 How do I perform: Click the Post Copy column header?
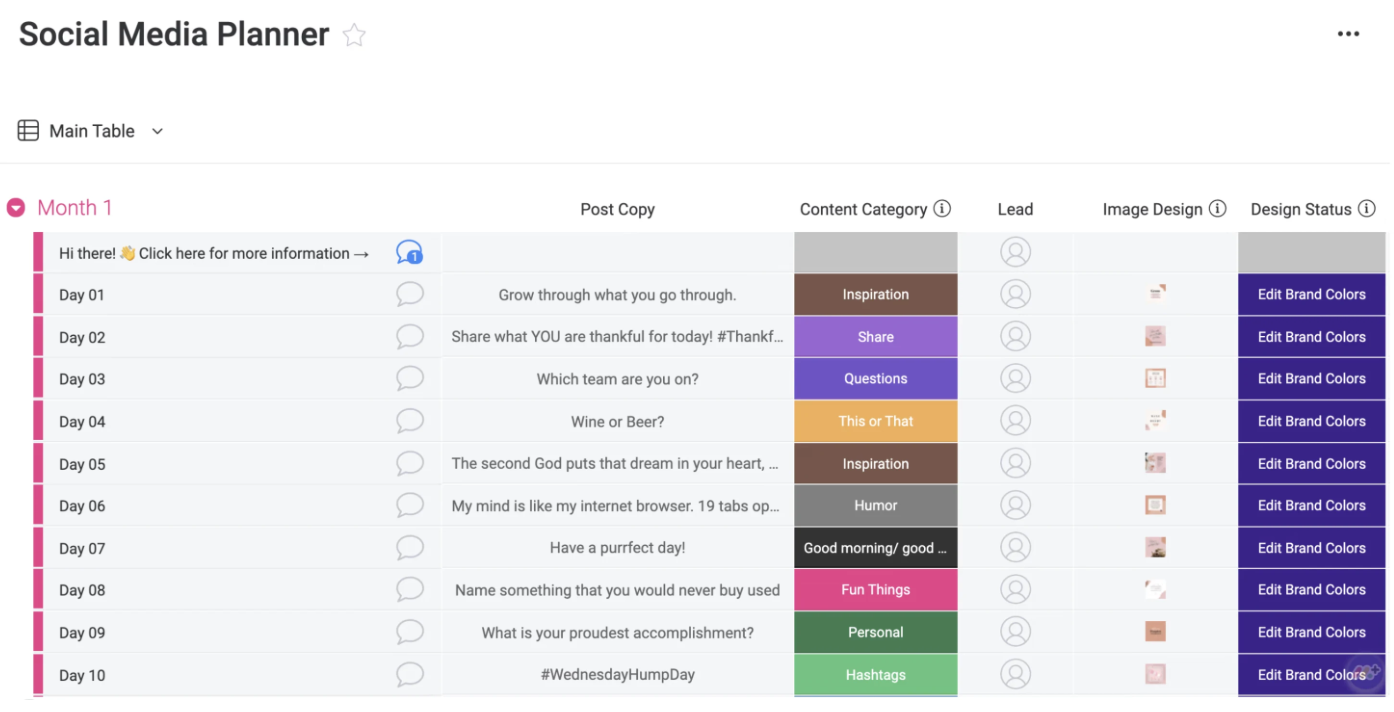[617, 209]
